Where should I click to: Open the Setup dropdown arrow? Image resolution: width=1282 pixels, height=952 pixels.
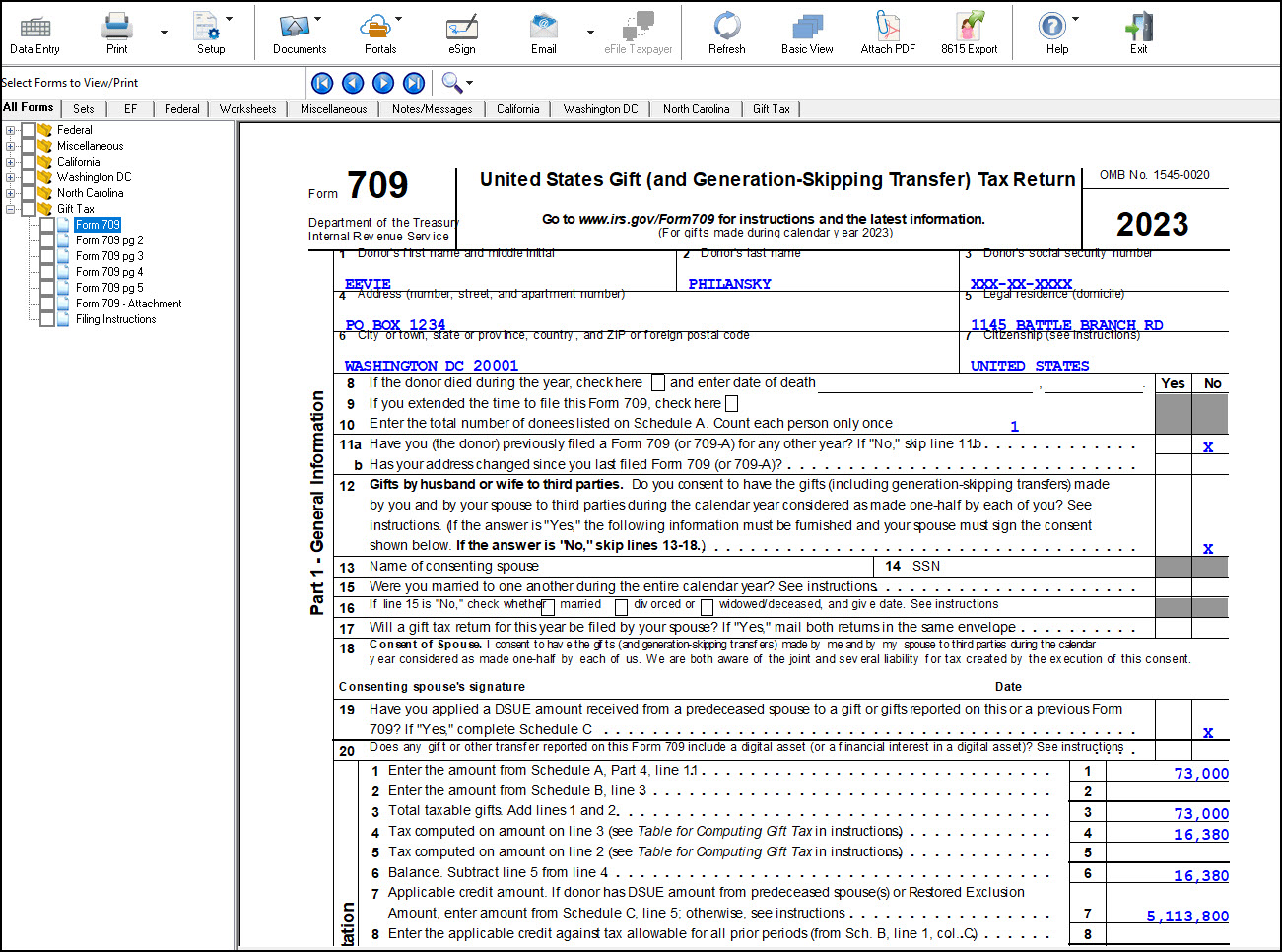(230, 19)
